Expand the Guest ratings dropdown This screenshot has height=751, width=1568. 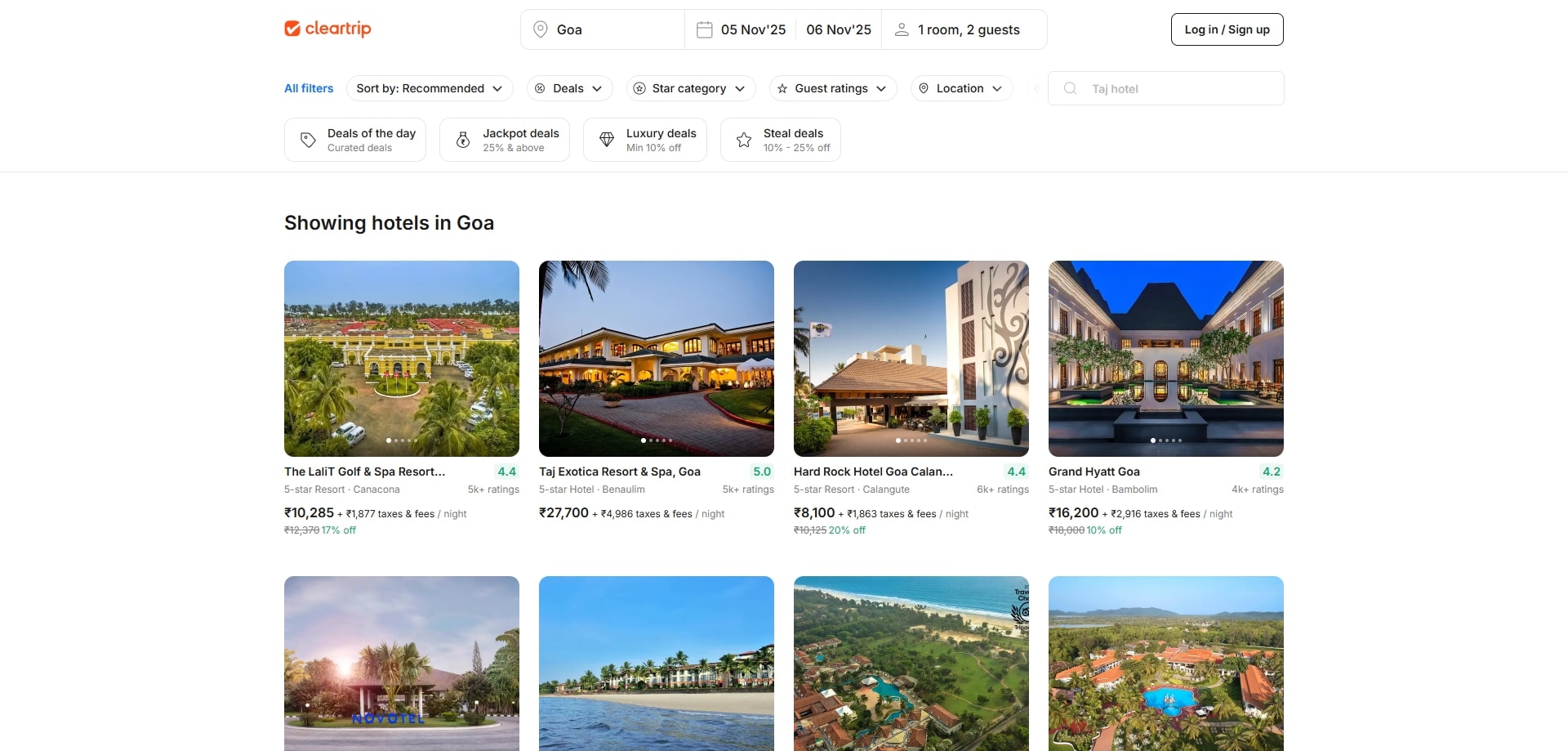(833, 88)
